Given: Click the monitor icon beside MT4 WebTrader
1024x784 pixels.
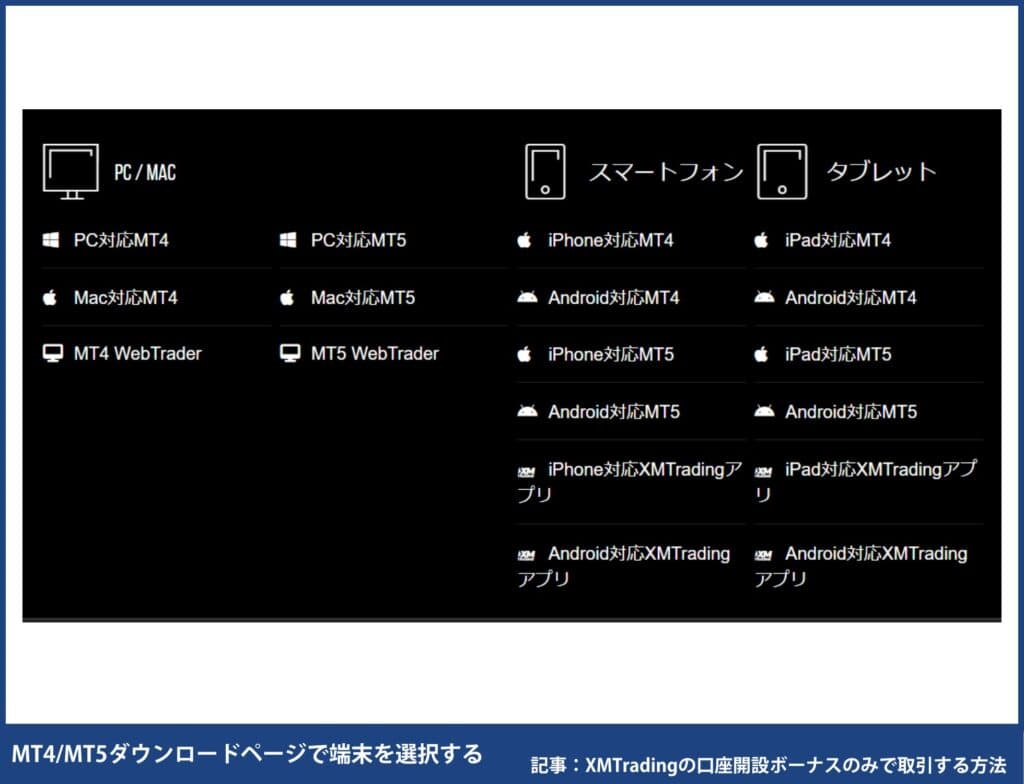Looking at the screenshot, I should (52, 353).
